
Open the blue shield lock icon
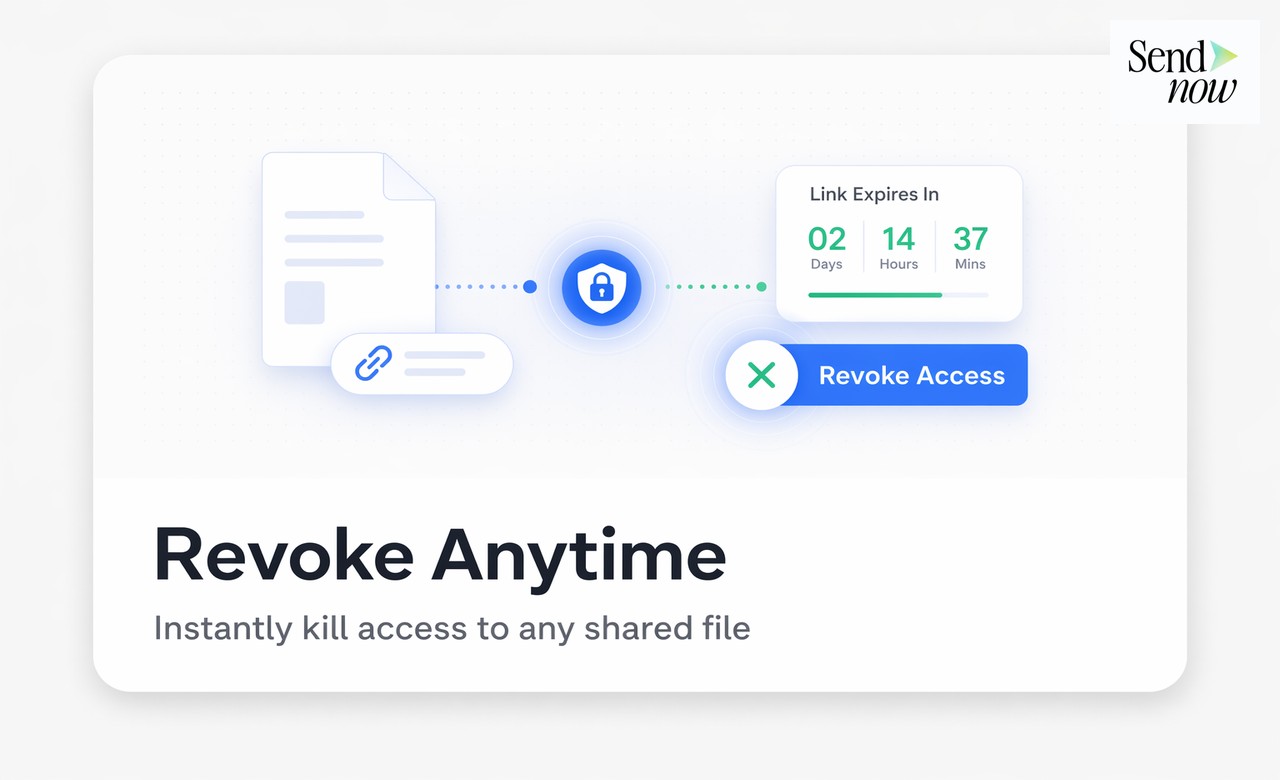[x=600, y=287]
